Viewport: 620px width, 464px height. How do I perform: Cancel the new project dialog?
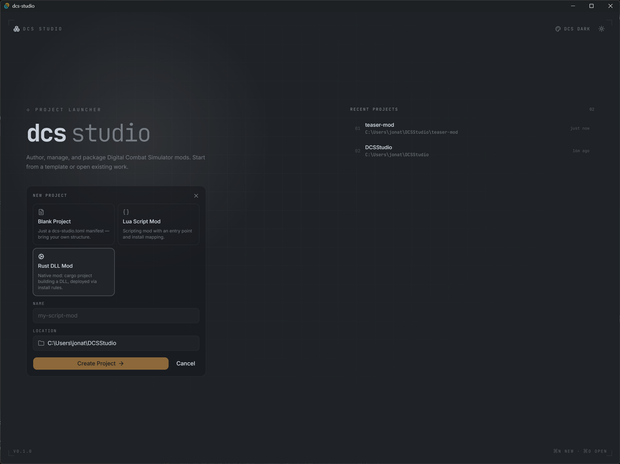(185, 364)
